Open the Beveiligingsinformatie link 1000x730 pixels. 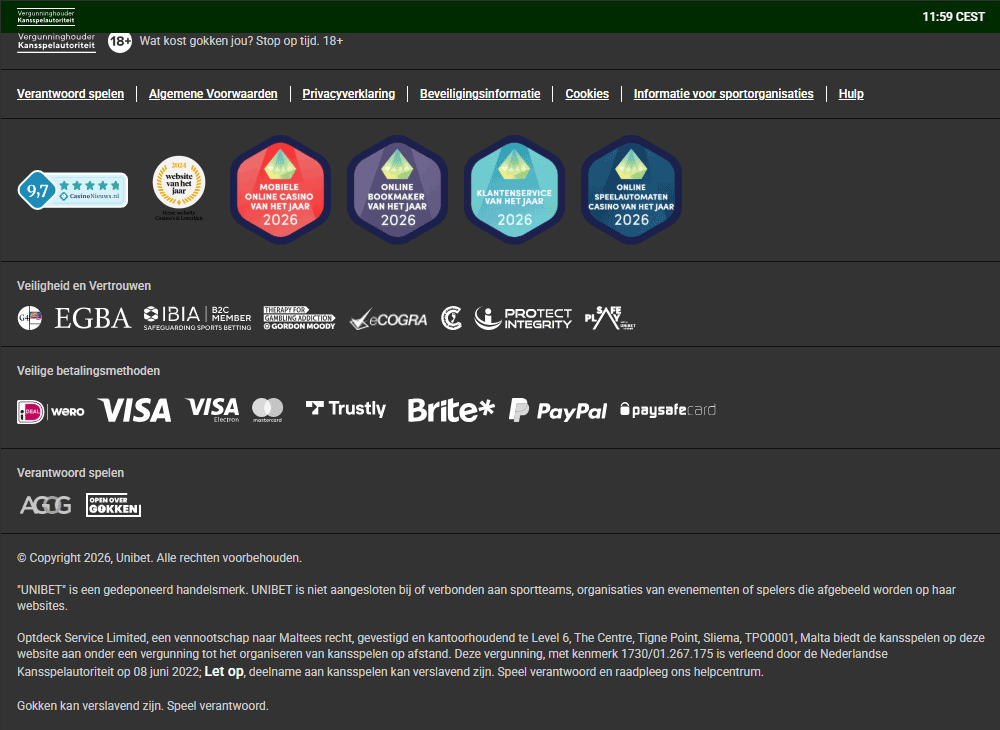[x=480, y=94]
